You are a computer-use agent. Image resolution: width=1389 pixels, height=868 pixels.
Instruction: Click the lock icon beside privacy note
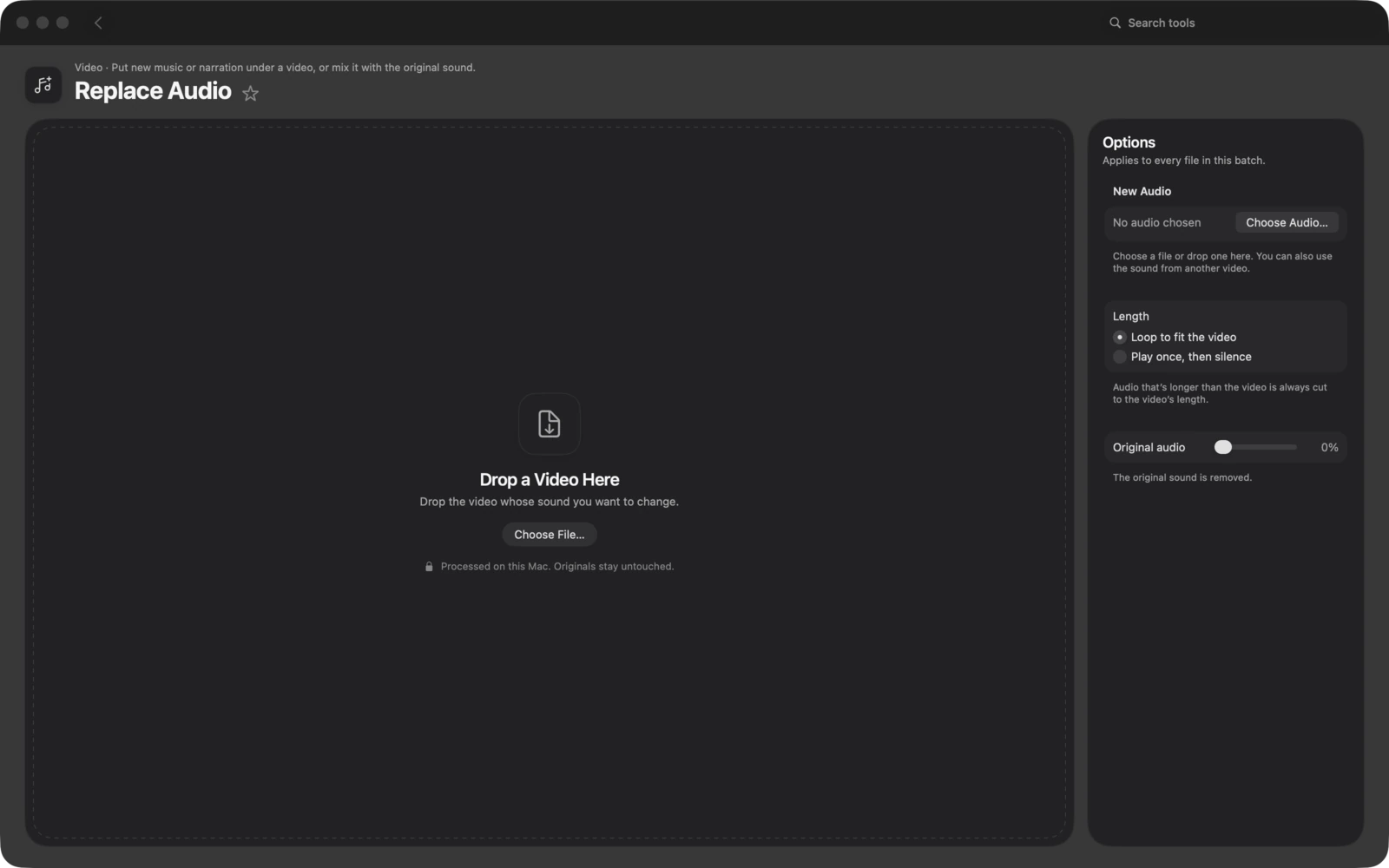pos(429,567)
